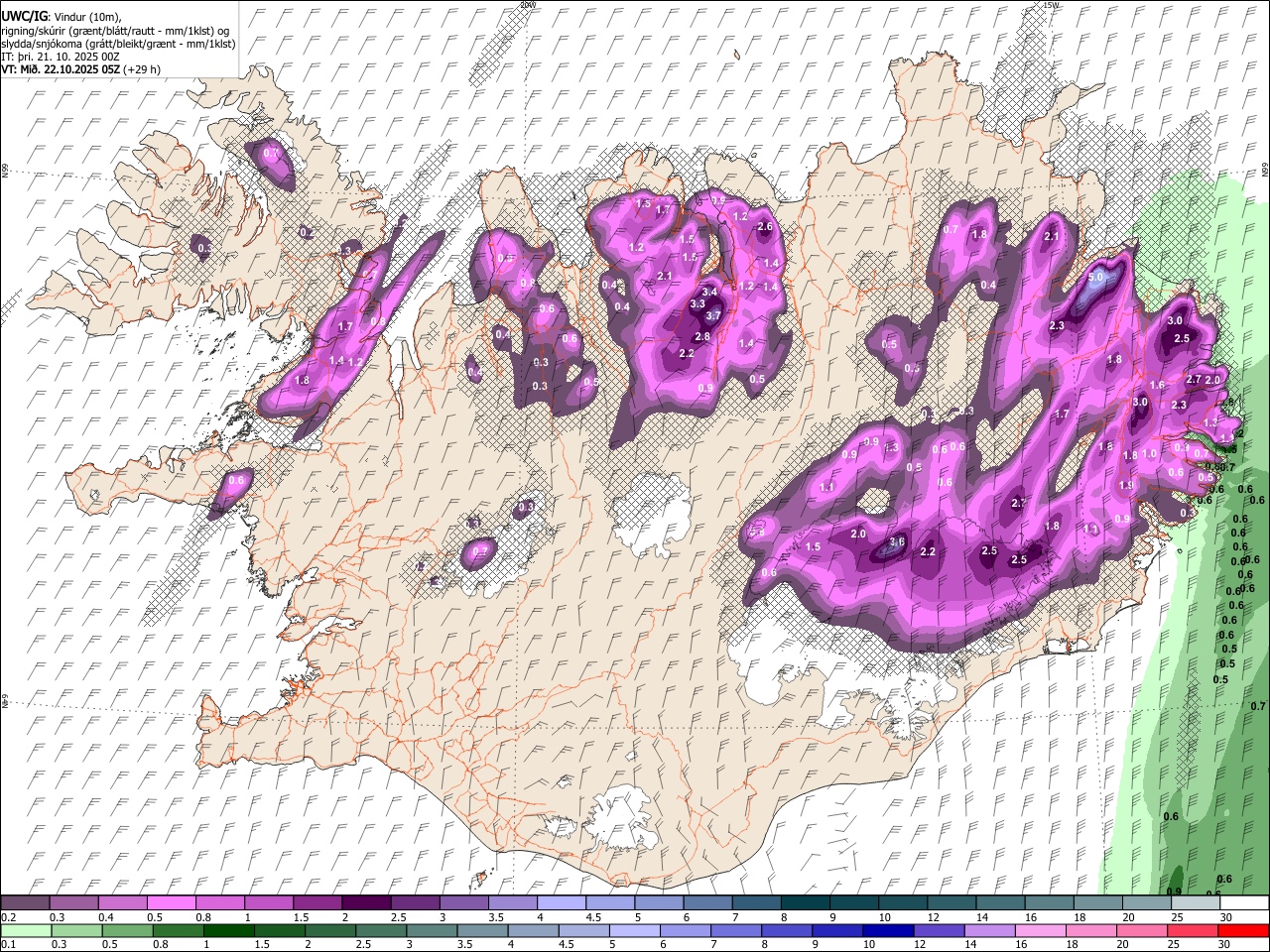
Task: Click the +29 h forecast offset text
Action: [x=142, y=69]
